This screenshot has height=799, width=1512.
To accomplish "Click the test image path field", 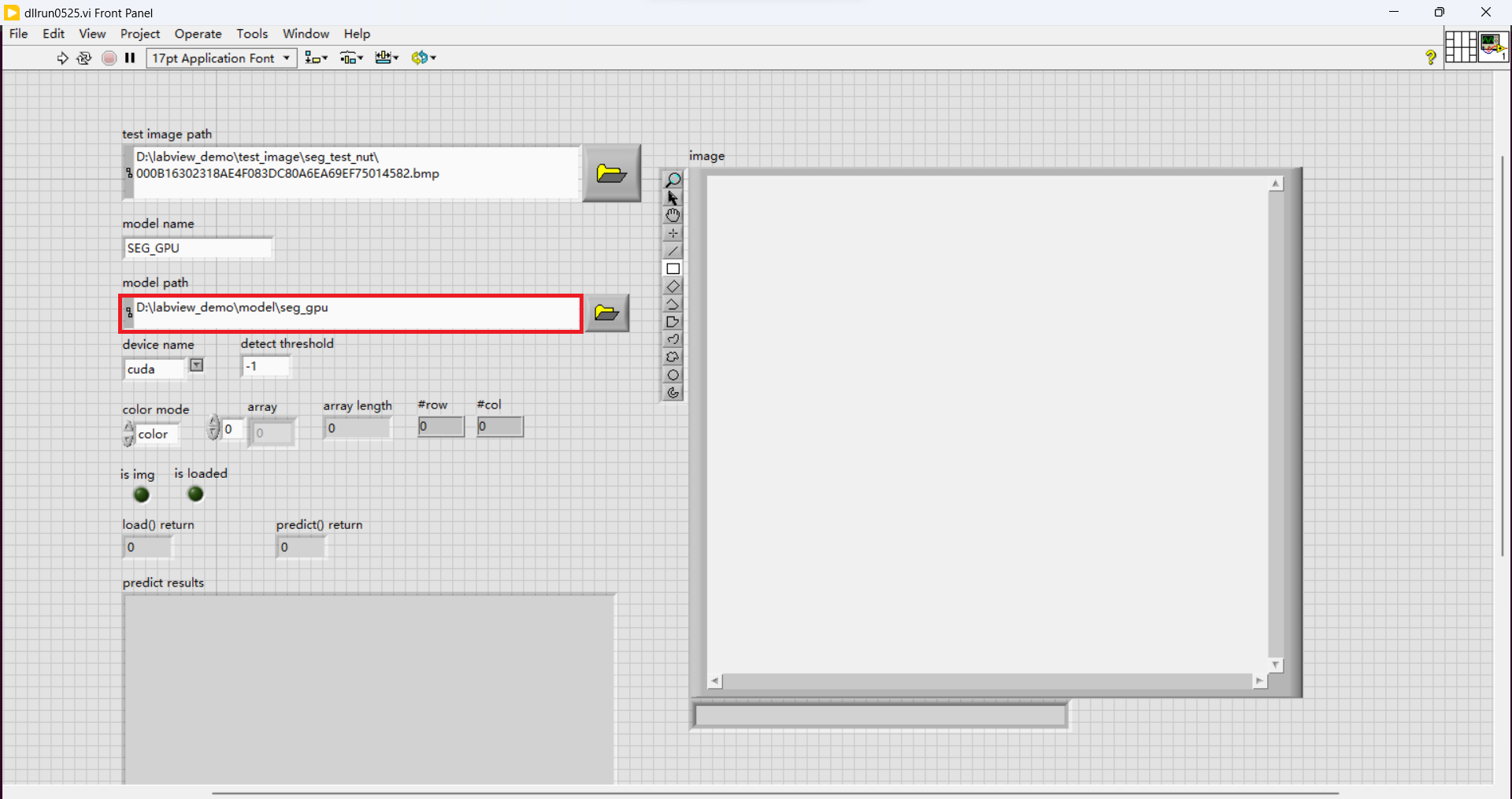I will [x=358, y=172].
